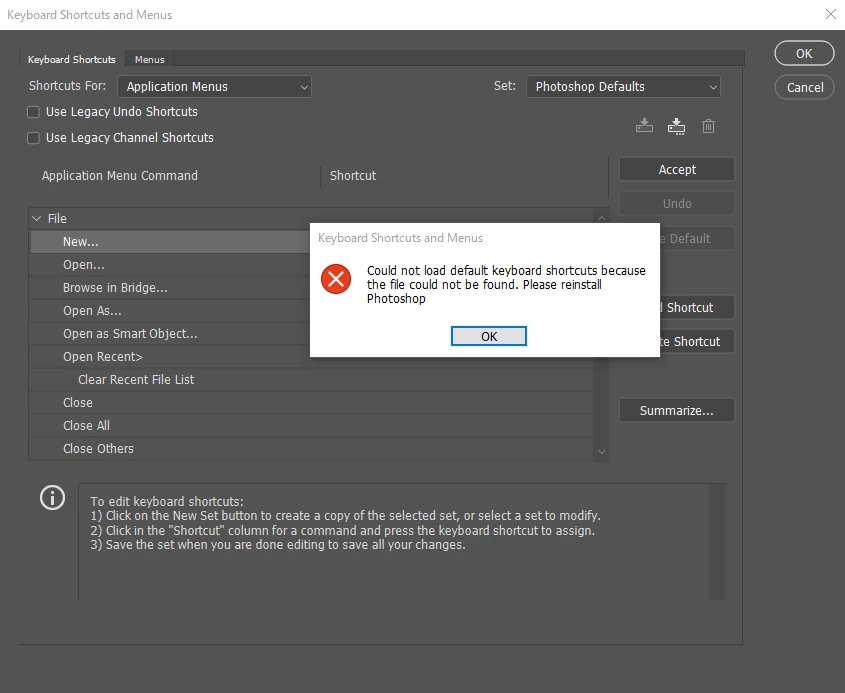Click the command list scroll-down arrow
The height and width of the screenshot is (693, 845).
coord(601,452)
